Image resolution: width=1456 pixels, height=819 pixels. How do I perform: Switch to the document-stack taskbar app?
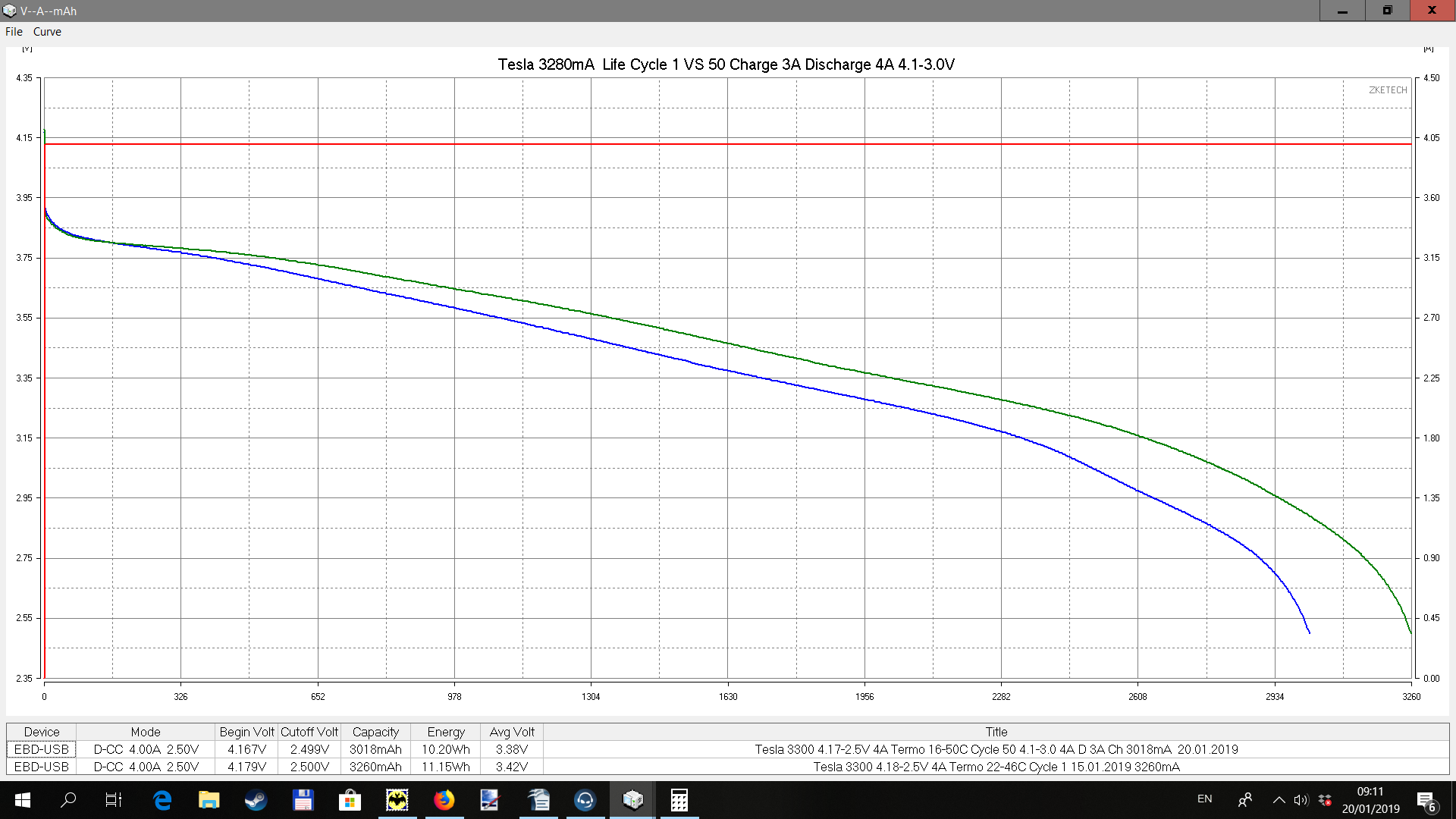click(x=538, y=800)
